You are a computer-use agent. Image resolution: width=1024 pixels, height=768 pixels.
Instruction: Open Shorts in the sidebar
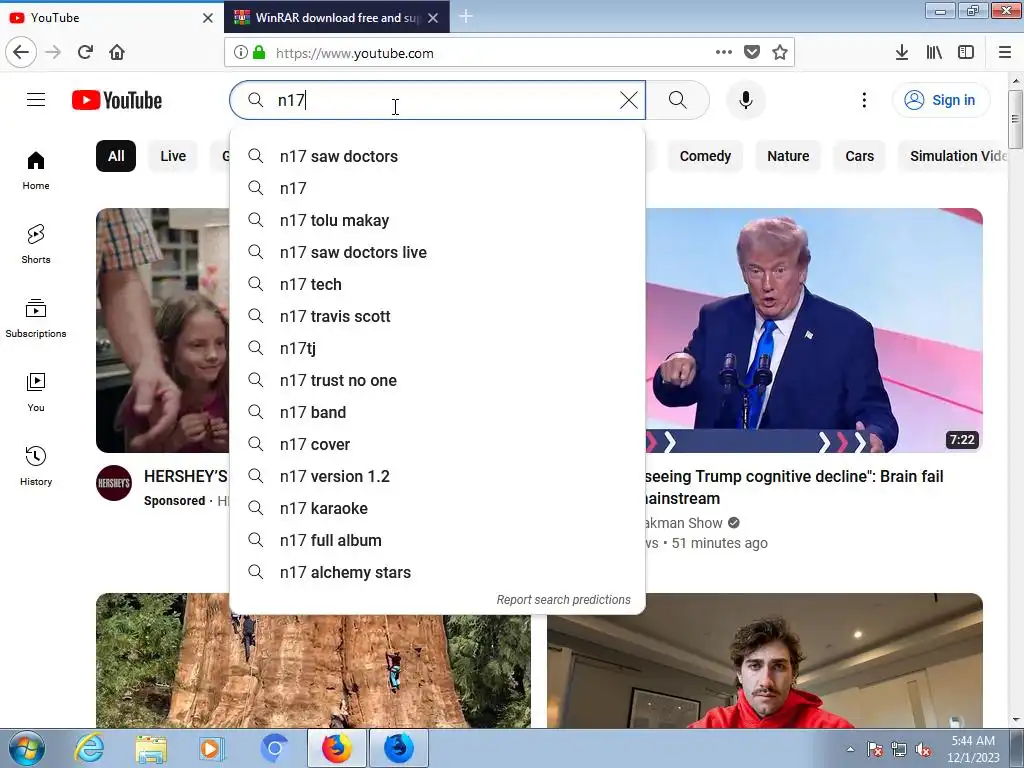[36, 244]
